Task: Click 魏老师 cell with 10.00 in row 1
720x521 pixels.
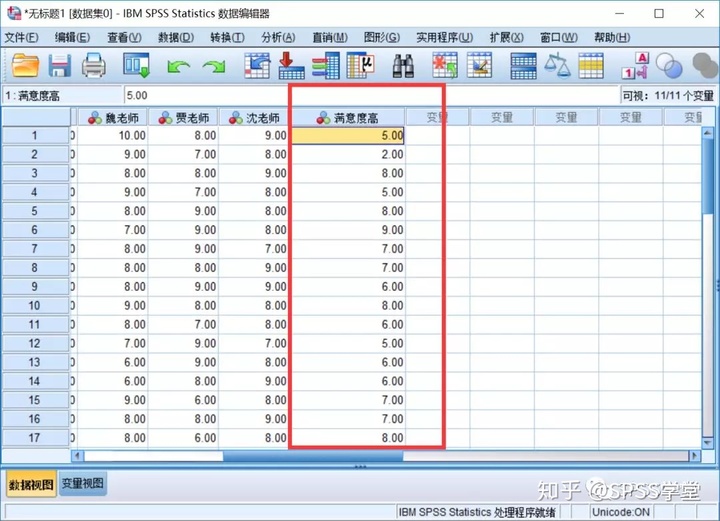Action: click(x=112, y=135)
